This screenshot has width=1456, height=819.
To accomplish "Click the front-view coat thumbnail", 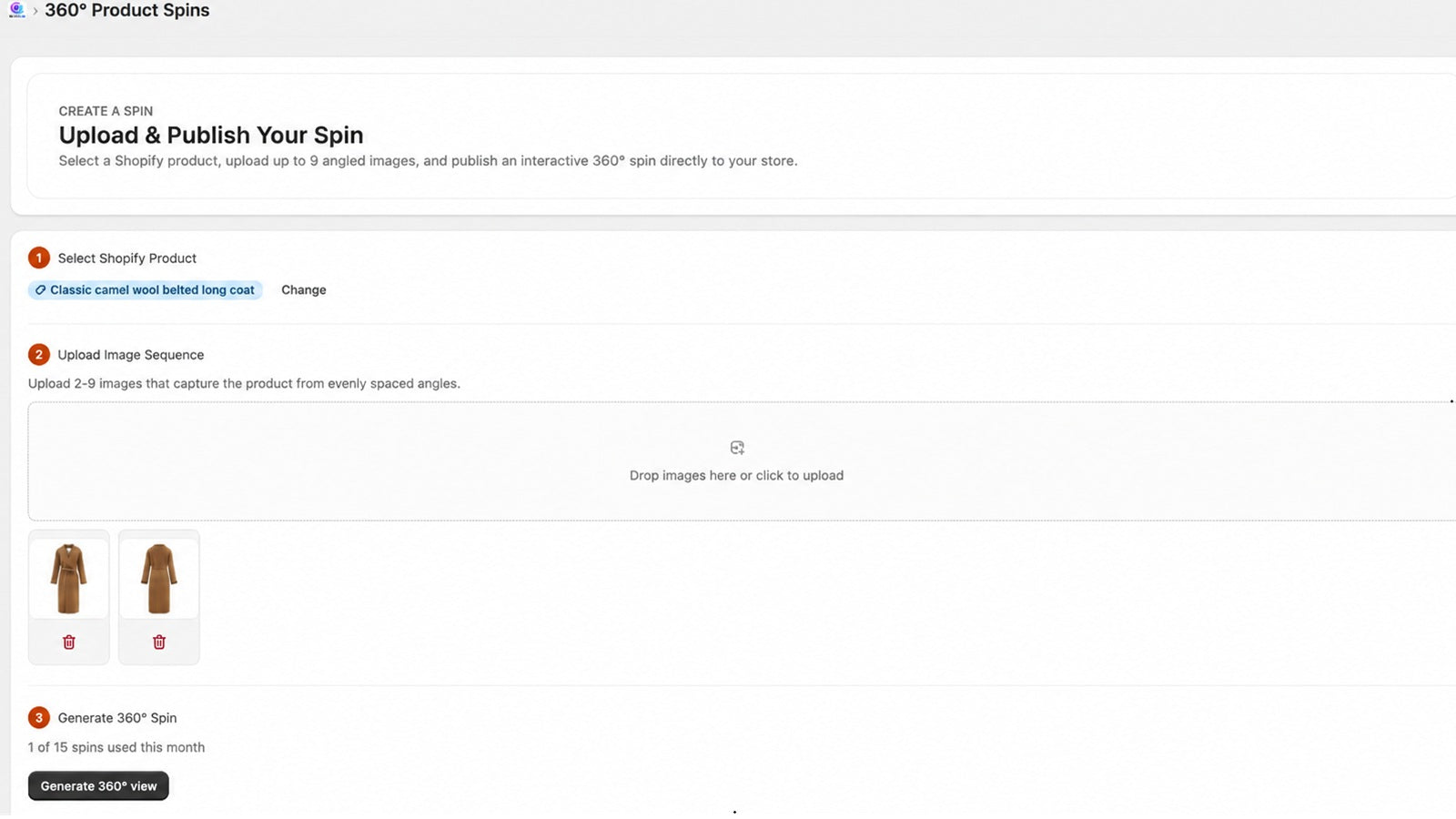I will (x=69, y=579).
